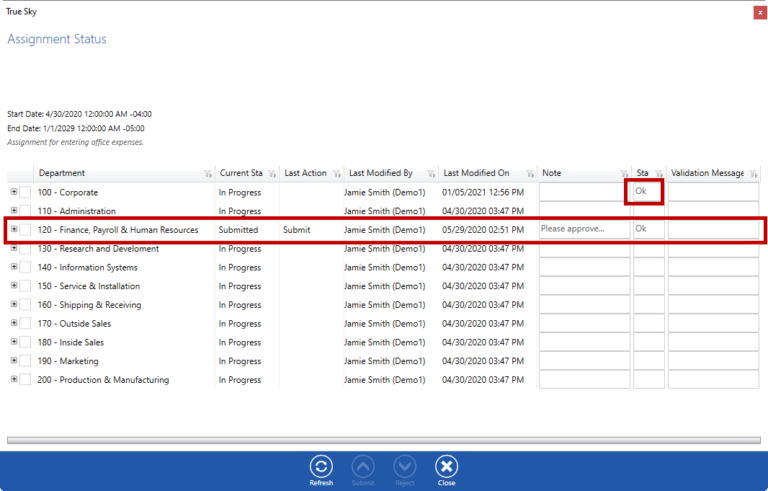Close the True Sky window with X
768x491 pixels.
pos(759,11)
